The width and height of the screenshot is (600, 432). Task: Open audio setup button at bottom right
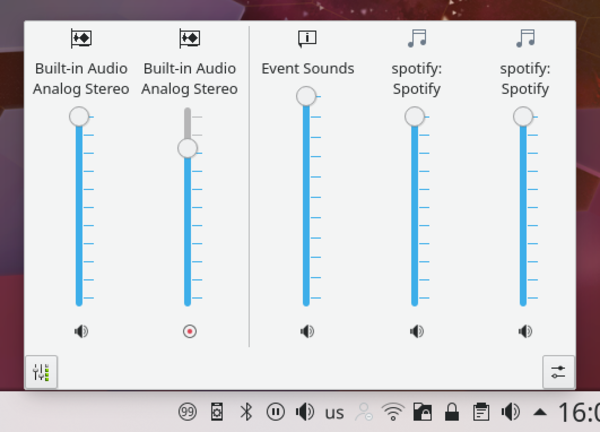[558, 372]
